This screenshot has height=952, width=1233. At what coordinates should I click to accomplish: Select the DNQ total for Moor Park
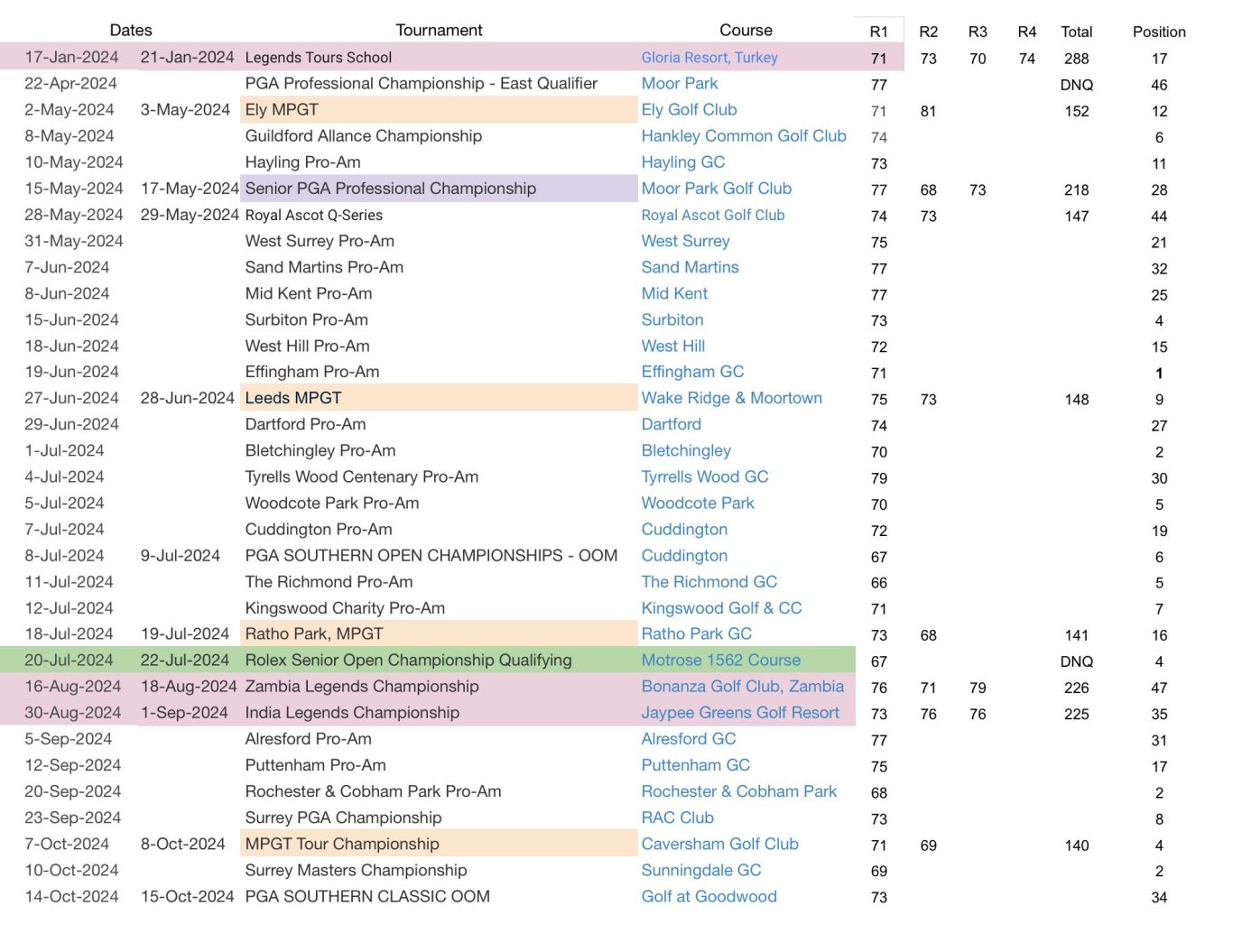click(1077, 85)
